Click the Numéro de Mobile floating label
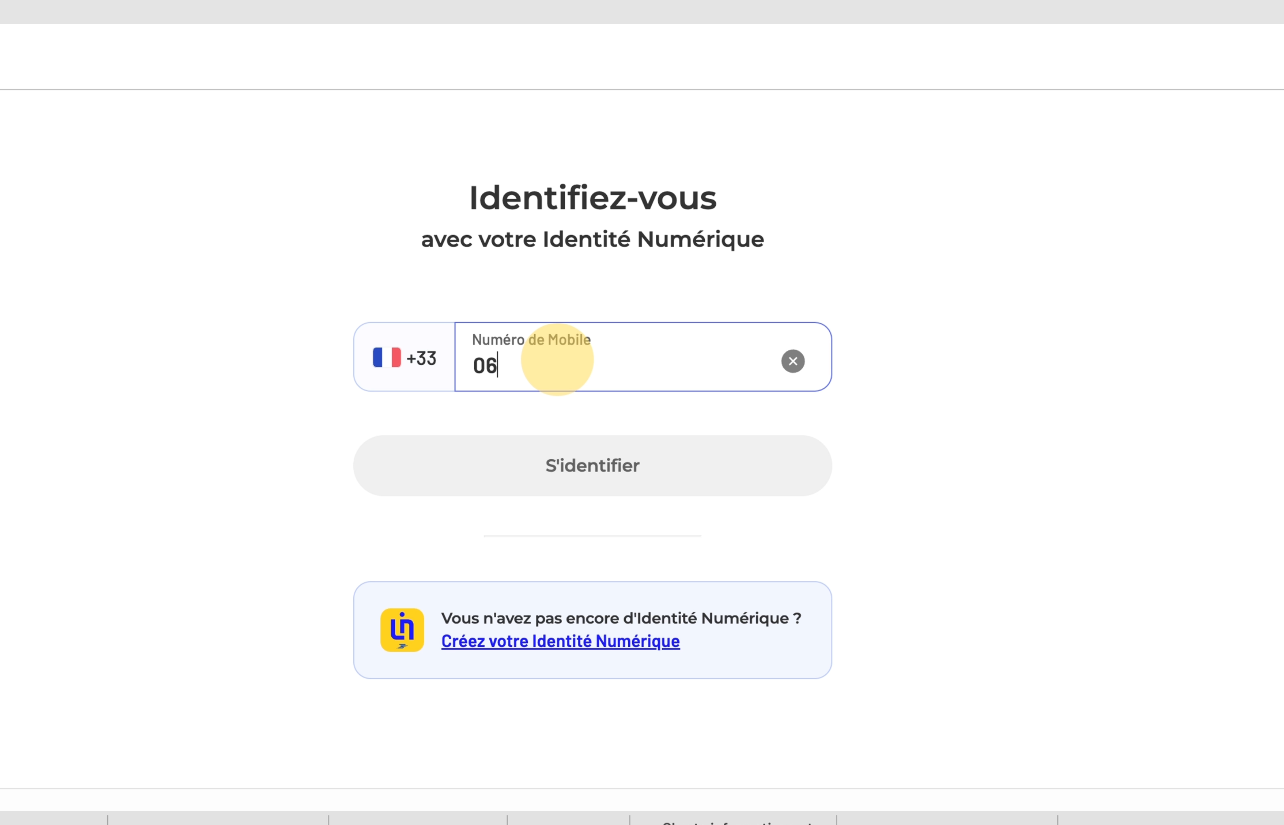The image size is (1284, 825). [x=531, y=340]
